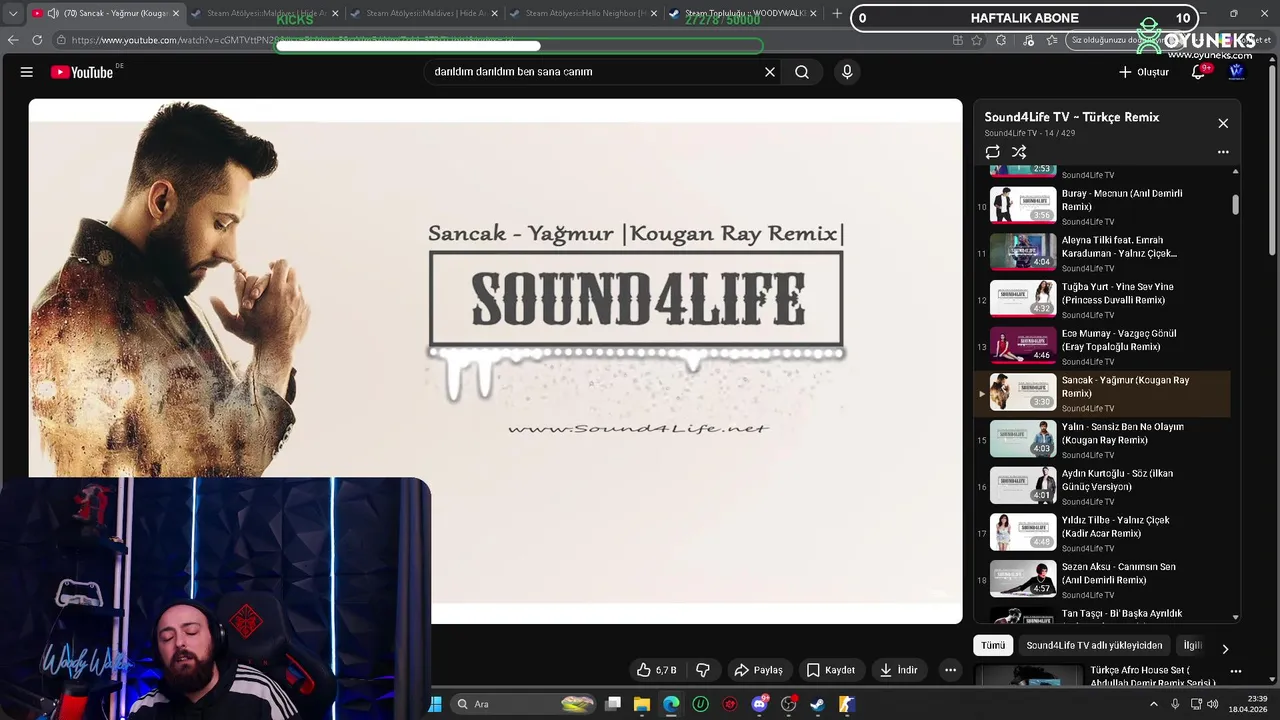Screen dimensions: 1280x720
Task: Open the system tray volume control
Action: 1213,704
